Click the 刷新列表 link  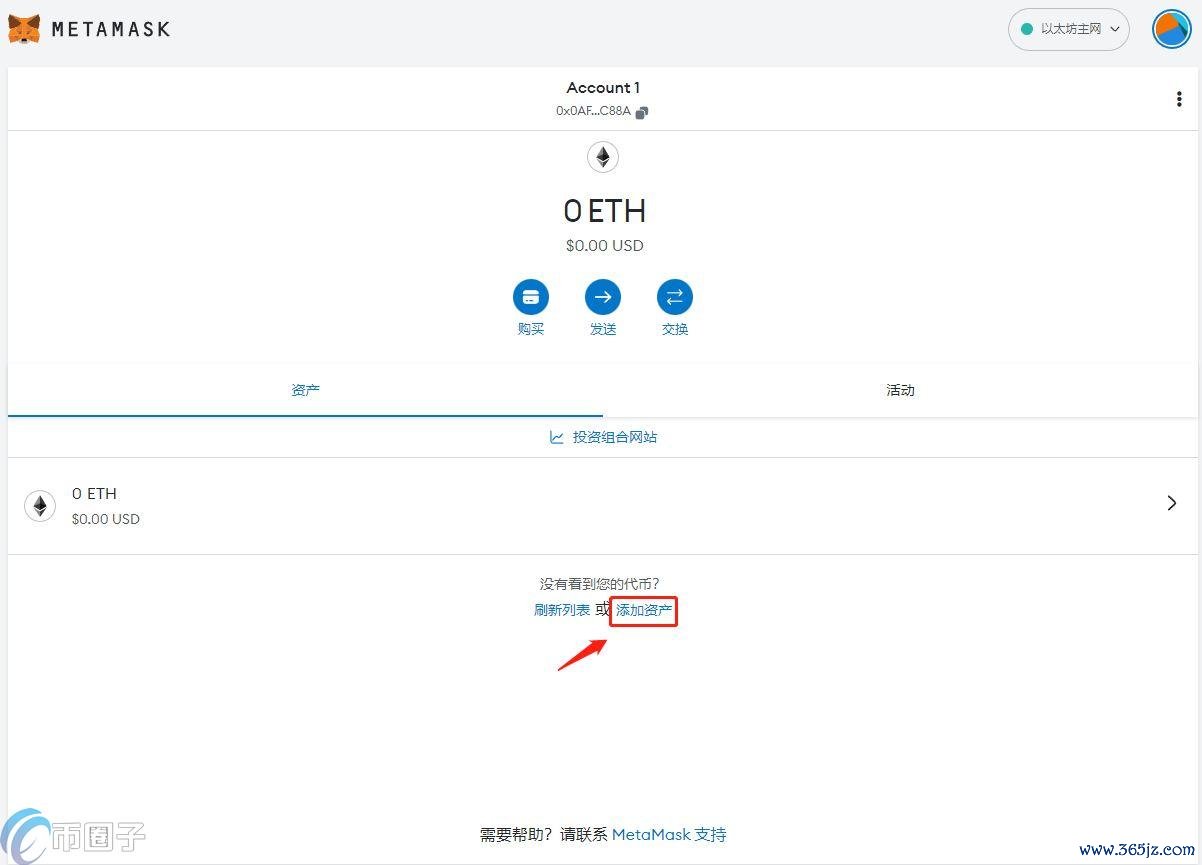pyautogui.click(x=562, y=610)
